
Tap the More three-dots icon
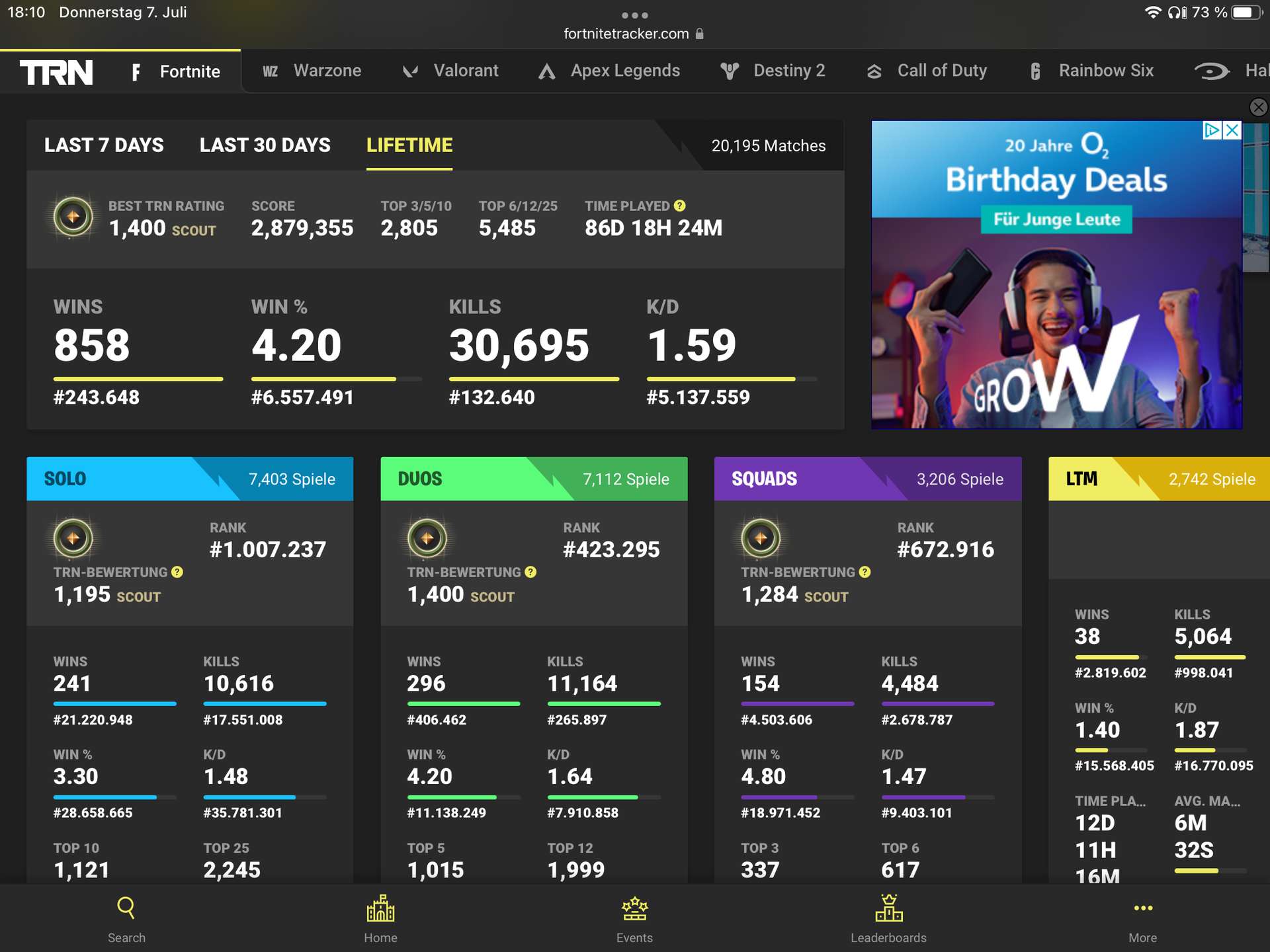pyautogui.click(x=1143, y=908)
